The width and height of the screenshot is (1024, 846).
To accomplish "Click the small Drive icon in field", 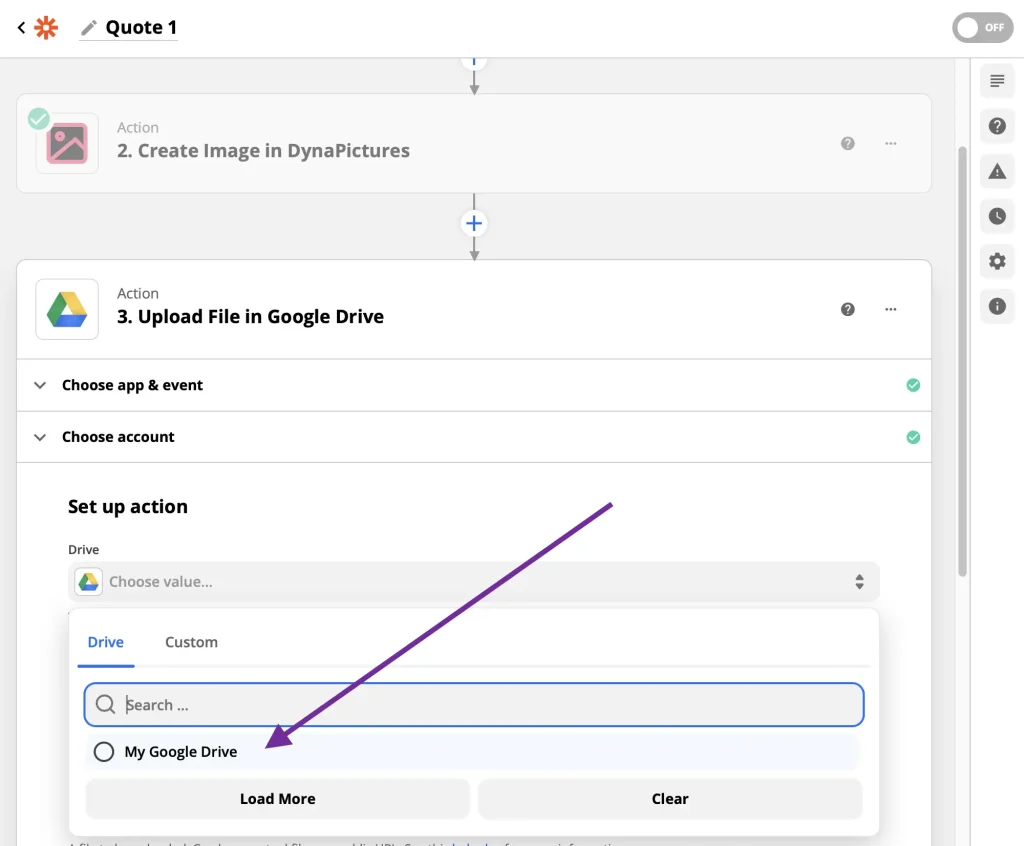I will coord(88,581).
